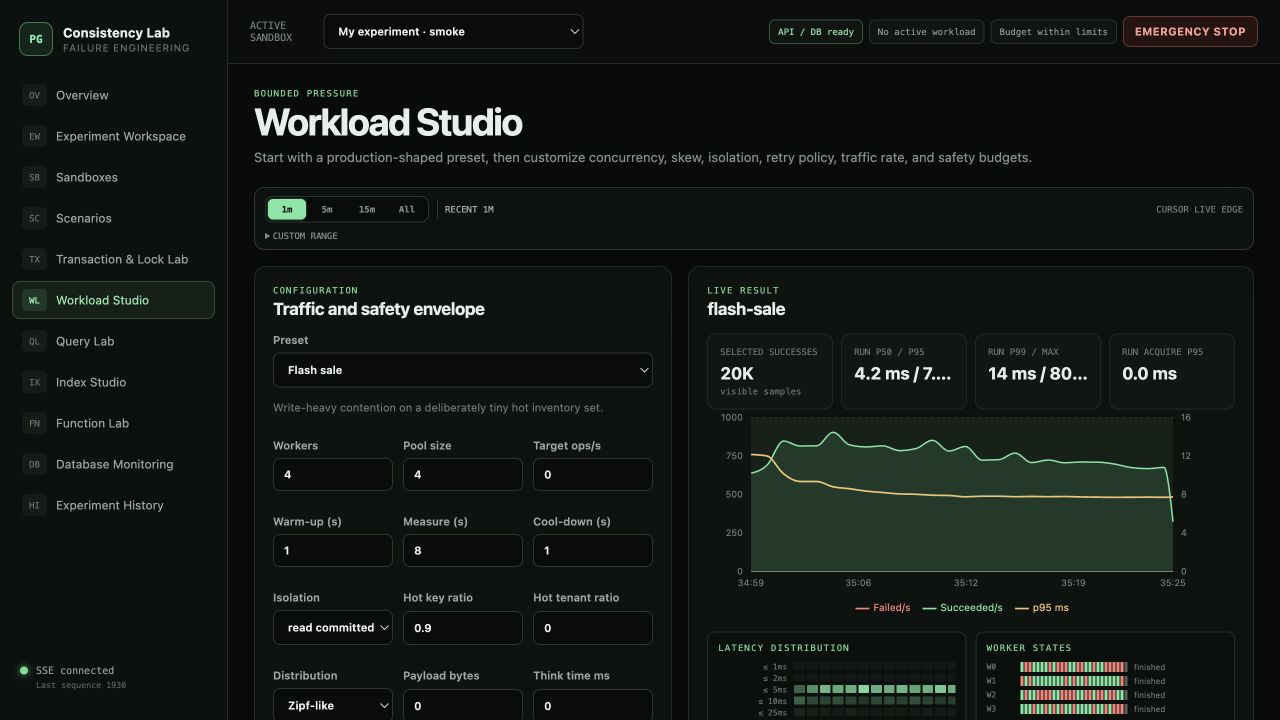Click the Measure (s) input field

(463, 550)
